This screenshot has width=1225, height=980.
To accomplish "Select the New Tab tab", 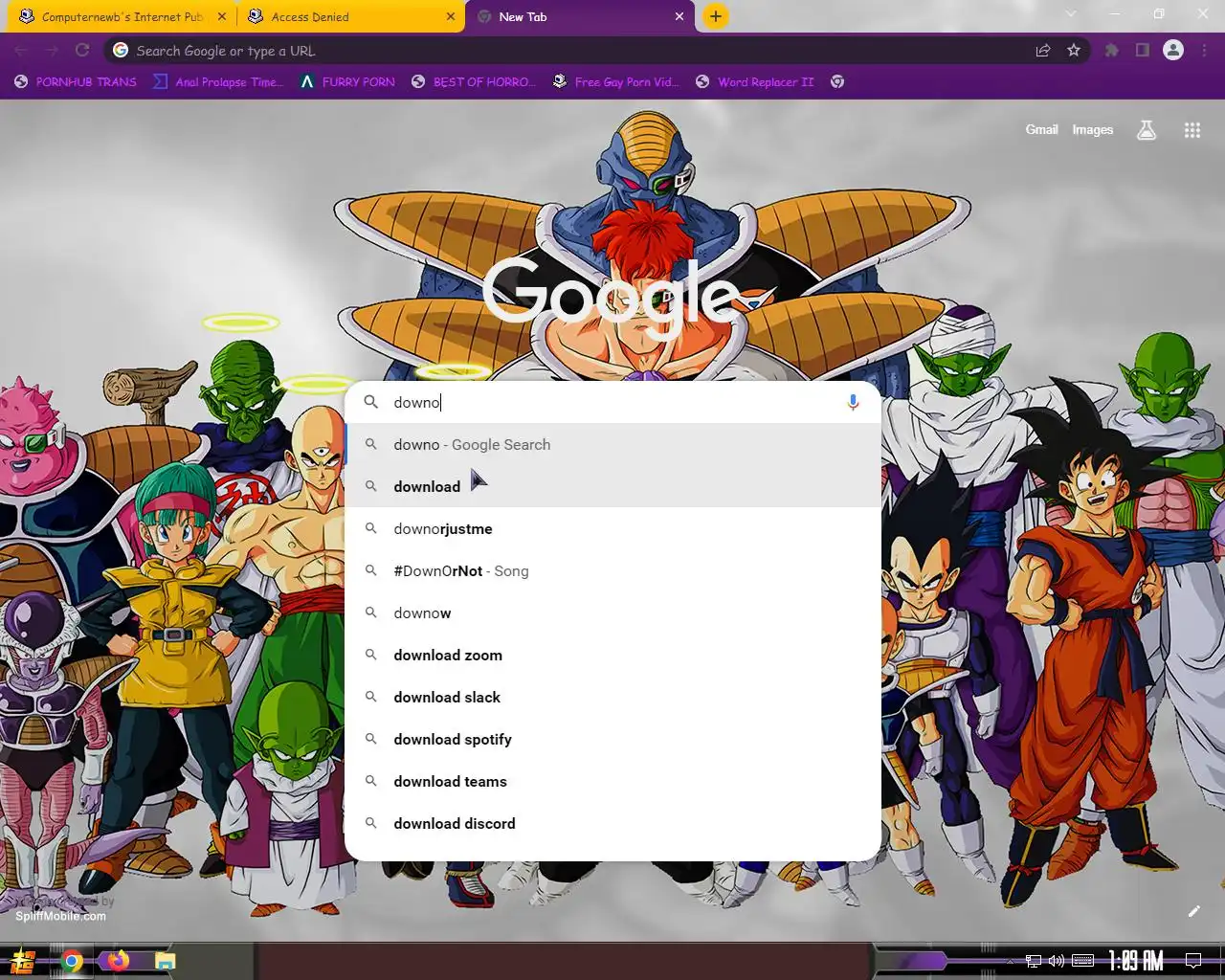I will tap(579, 16).
